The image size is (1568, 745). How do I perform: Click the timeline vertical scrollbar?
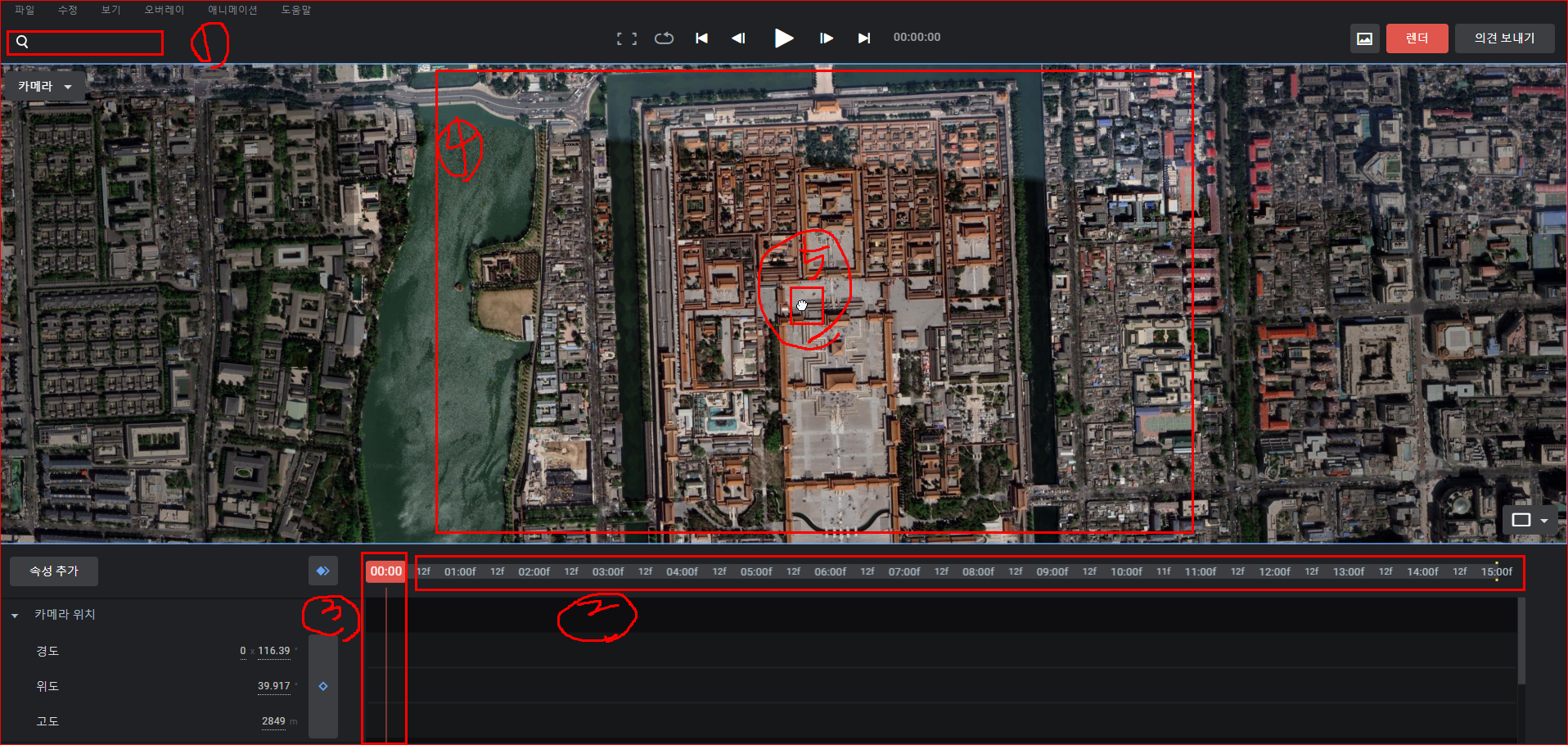[1521, 641]
